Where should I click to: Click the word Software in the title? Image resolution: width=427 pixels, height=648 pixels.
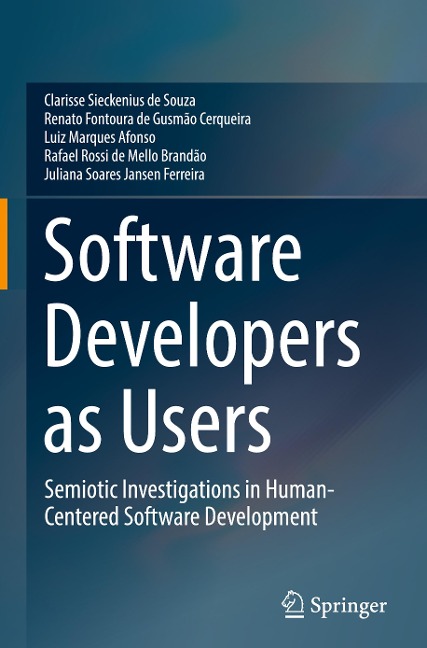tap(173, 250)
